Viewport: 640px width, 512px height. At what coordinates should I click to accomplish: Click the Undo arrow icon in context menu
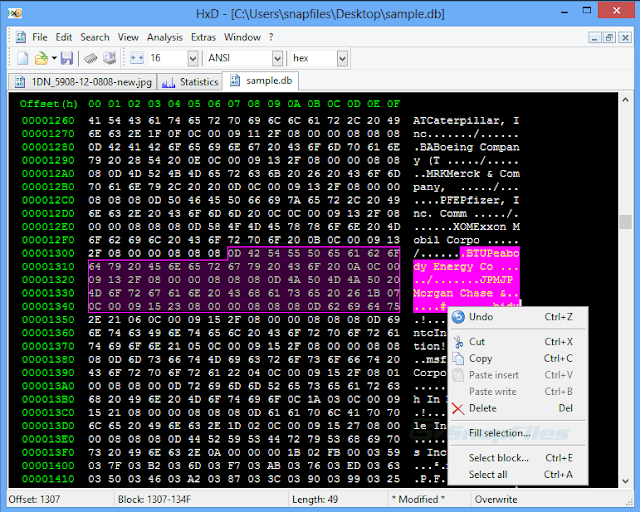458,317
